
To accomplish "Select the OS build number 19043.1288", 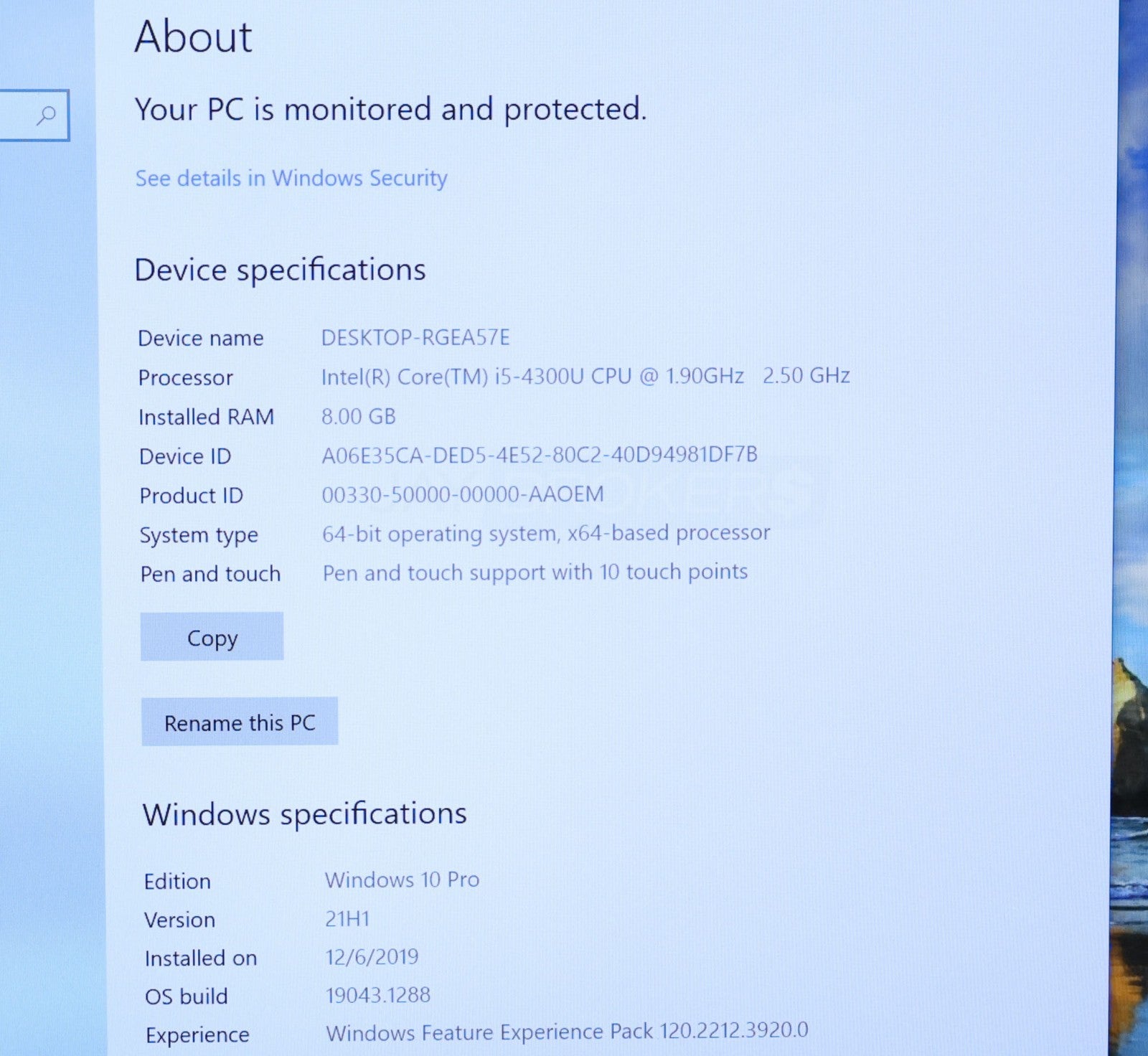I will [x=378, y=996].
